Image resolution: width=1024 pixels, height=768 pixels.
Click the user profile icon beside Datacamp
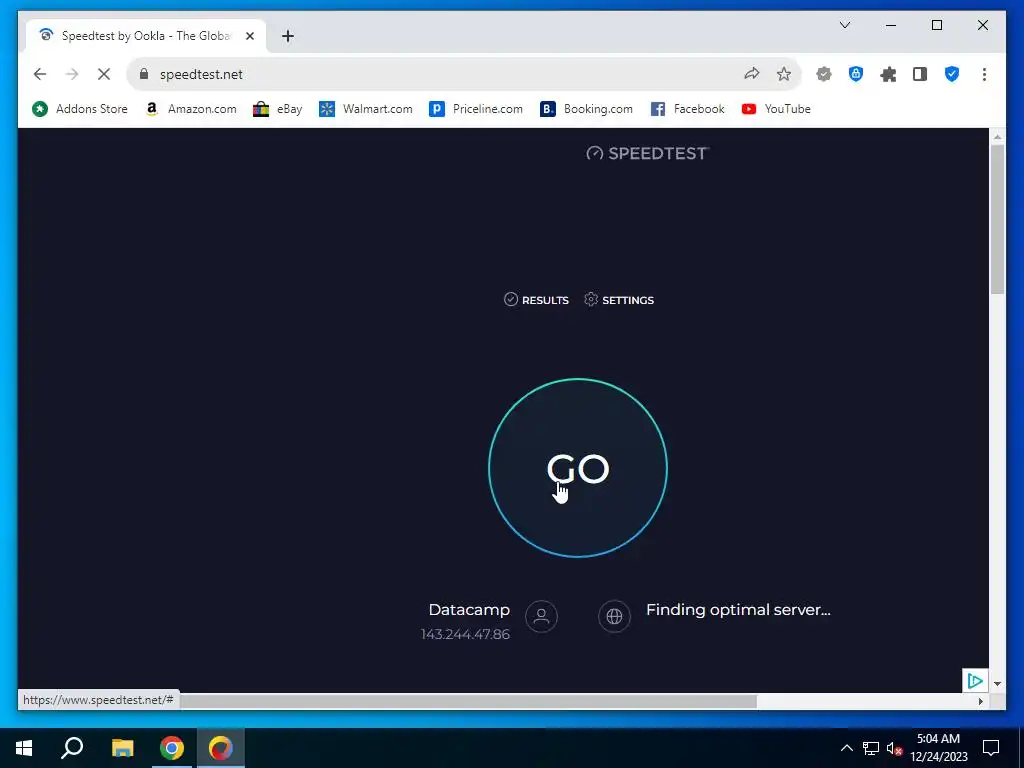point(541,616)
